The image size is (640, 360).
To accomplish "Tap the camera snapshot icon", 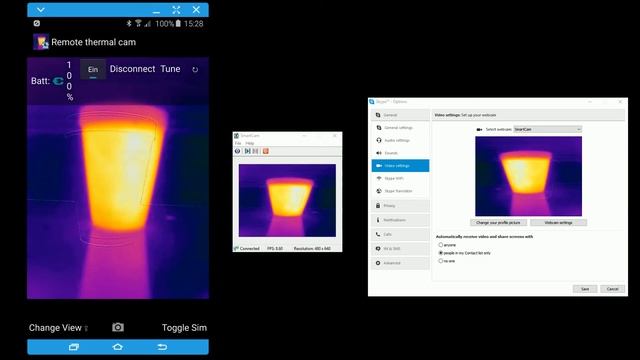I will [x=118, y=327].
